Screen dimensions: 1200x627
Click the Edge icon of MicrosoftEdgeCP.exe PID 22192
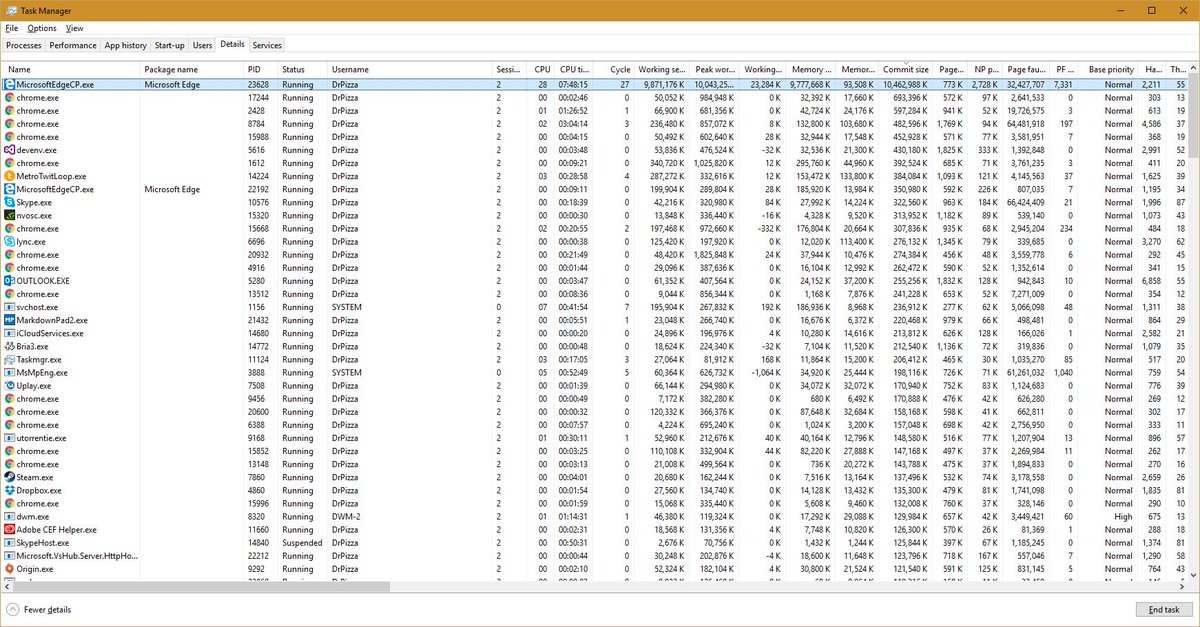point(9,189)
